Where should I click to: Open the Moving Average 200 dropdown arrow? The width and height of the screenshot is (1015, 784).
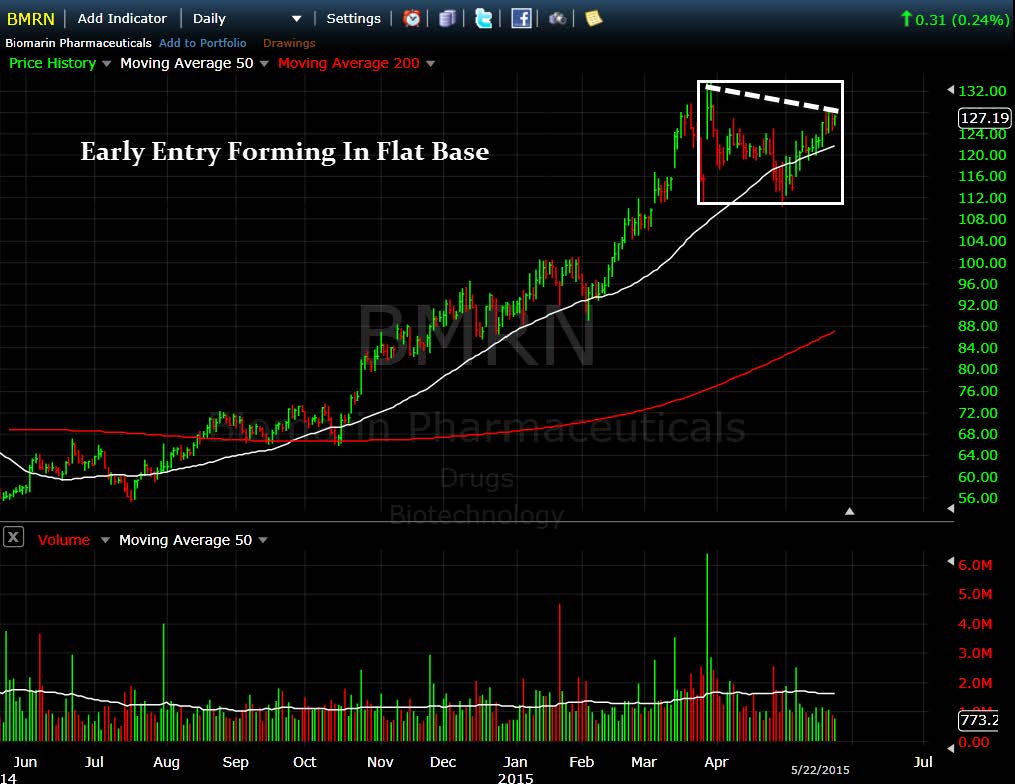click(x=430, y=63)
